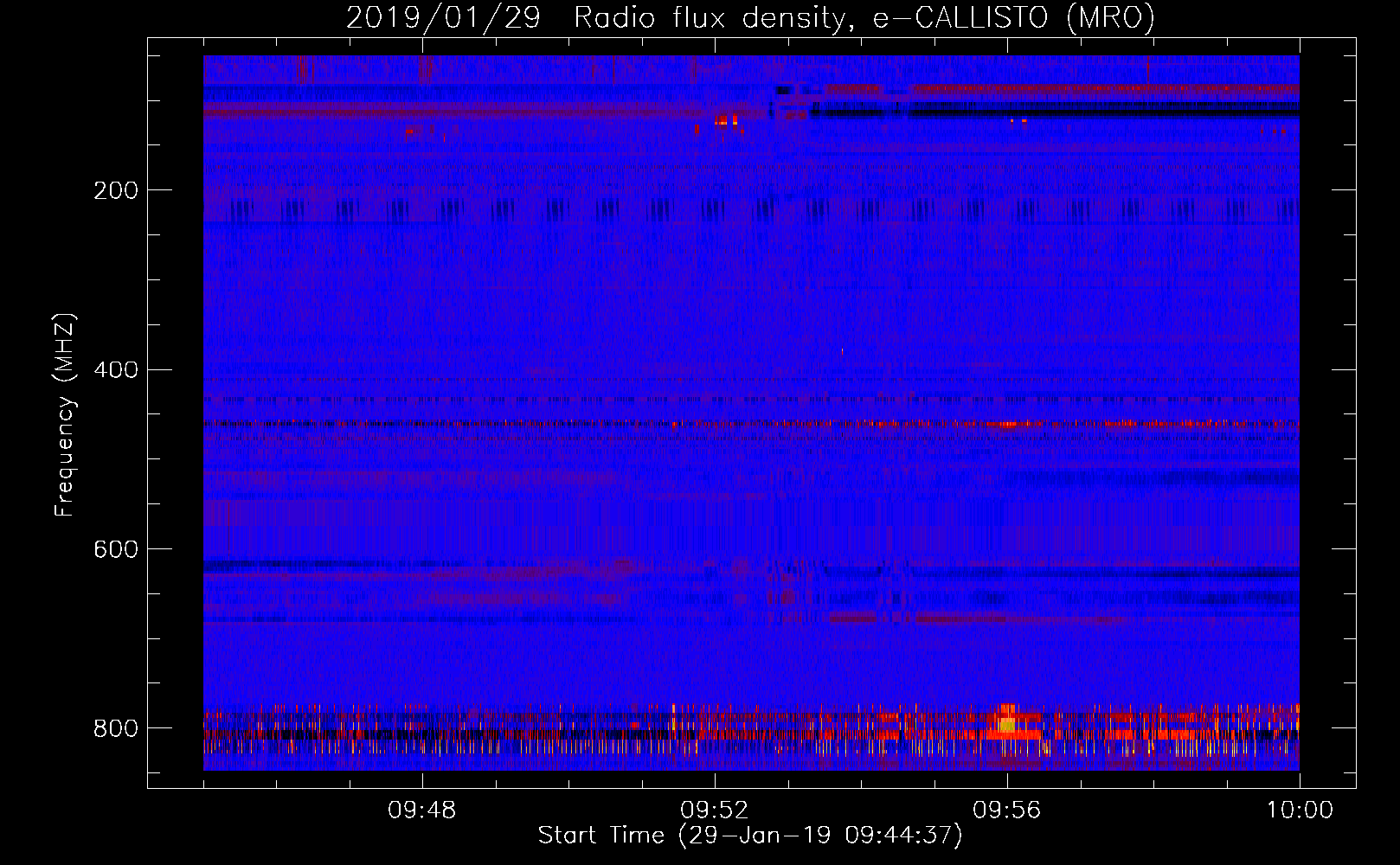The width and height of the screenshot is (1400, 865).
Task: Click the plot title '2019/01/29 Radio flux density'
Action: [596, 17]
